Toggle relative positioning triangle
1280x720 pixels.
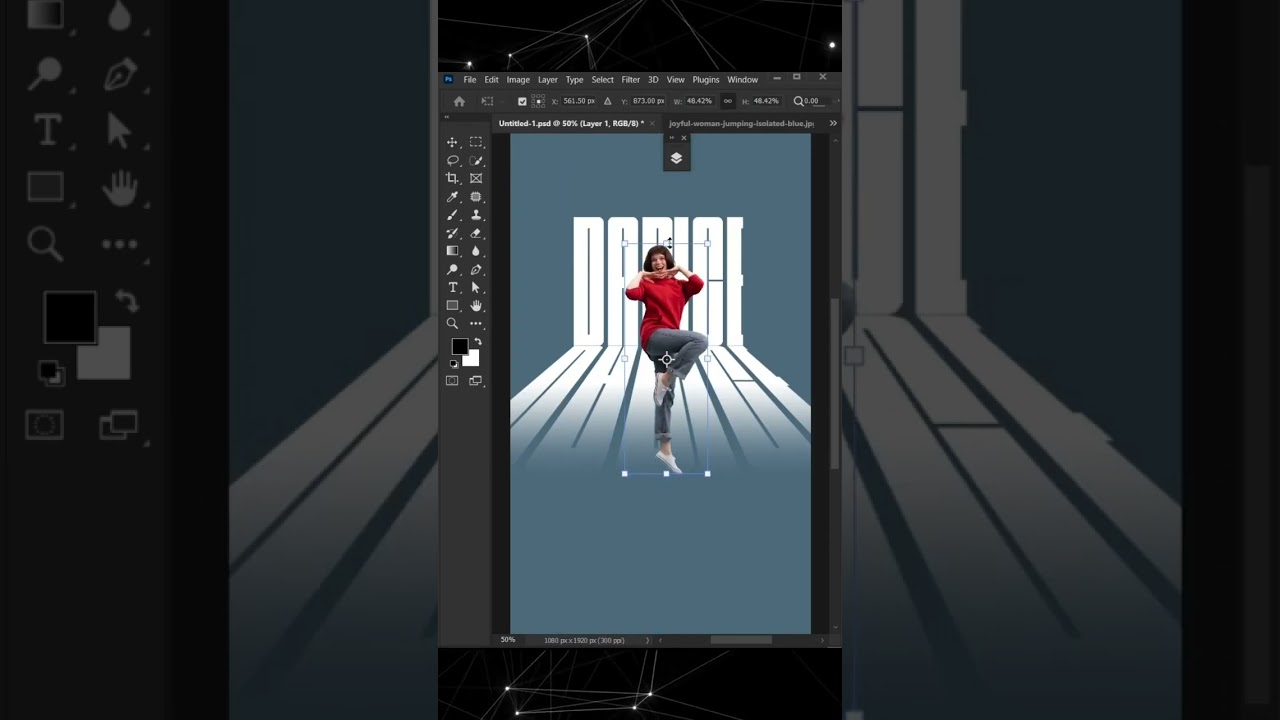pos(607,101)
